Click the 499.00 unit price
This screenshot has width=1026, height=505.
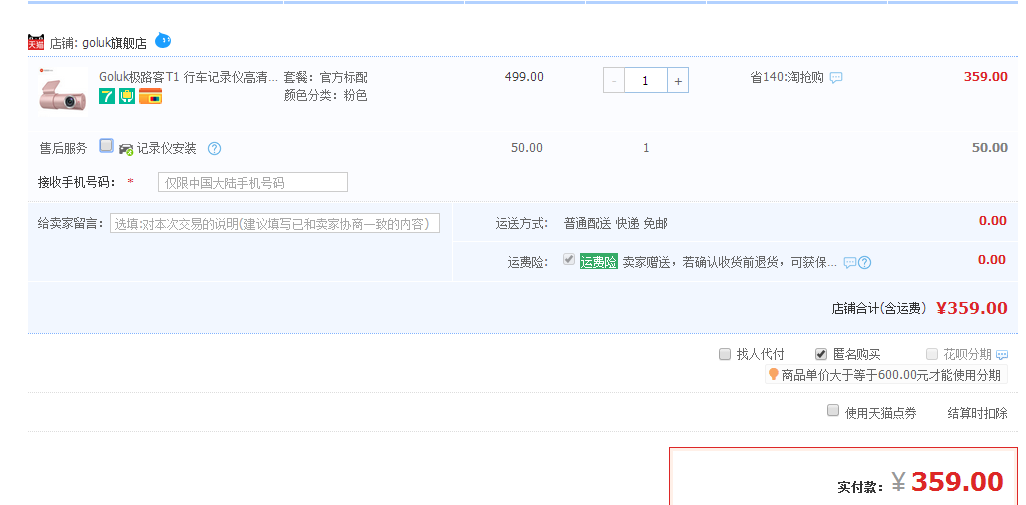tap(524, 77)
